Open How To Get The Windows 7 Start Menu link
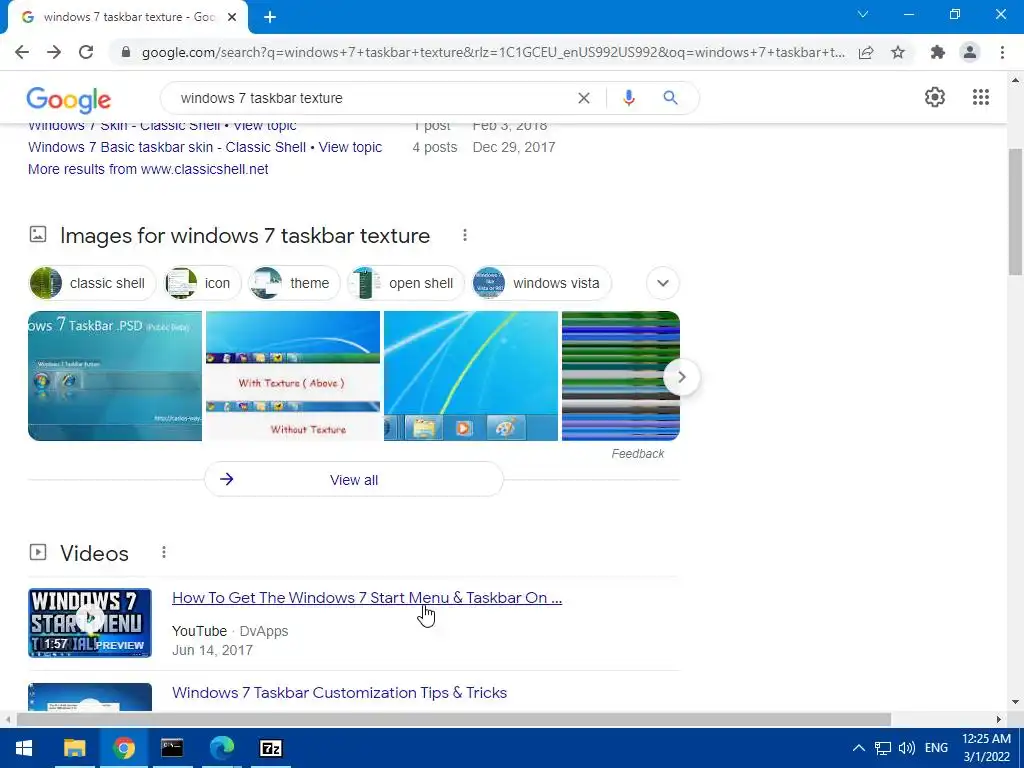Image resolution: width=1024 pixels, height=768 pixels. [x=367, y=598]
